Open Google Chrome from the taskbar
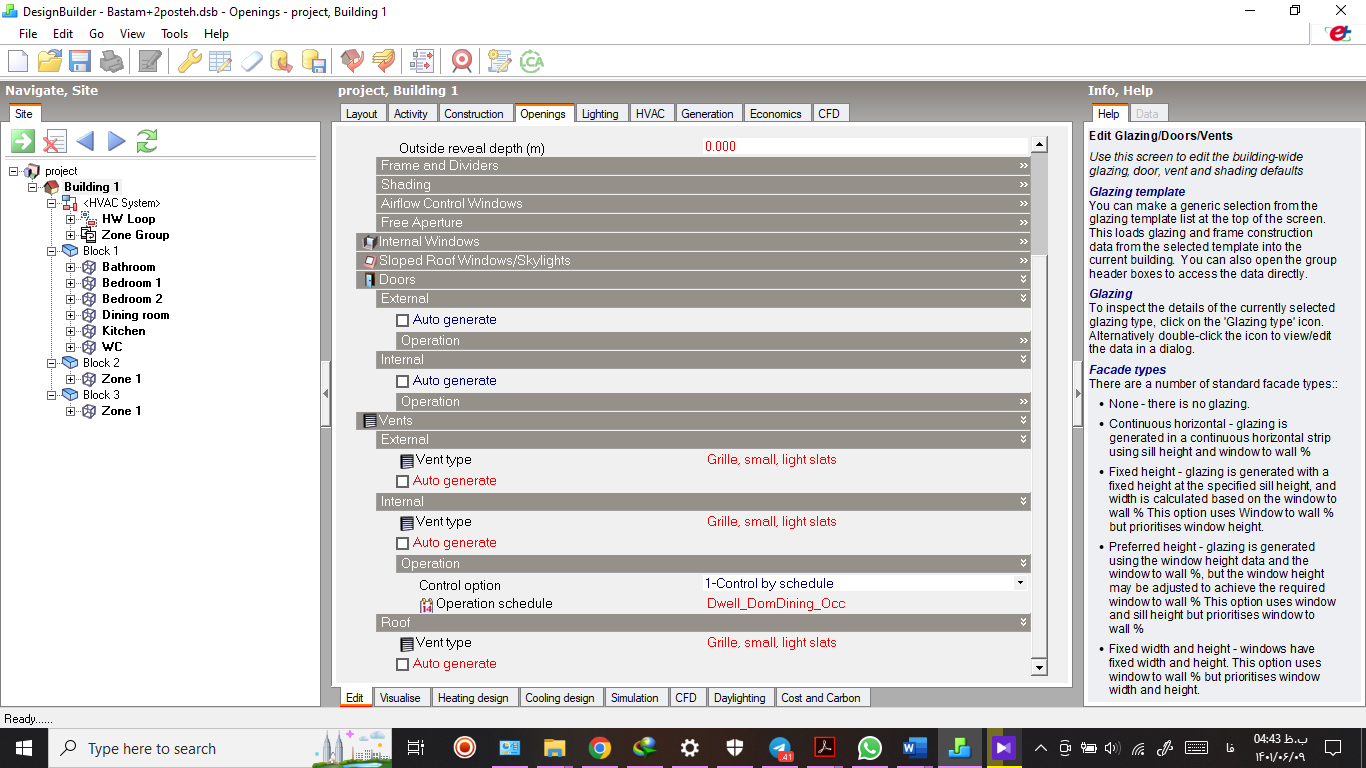 599,748
